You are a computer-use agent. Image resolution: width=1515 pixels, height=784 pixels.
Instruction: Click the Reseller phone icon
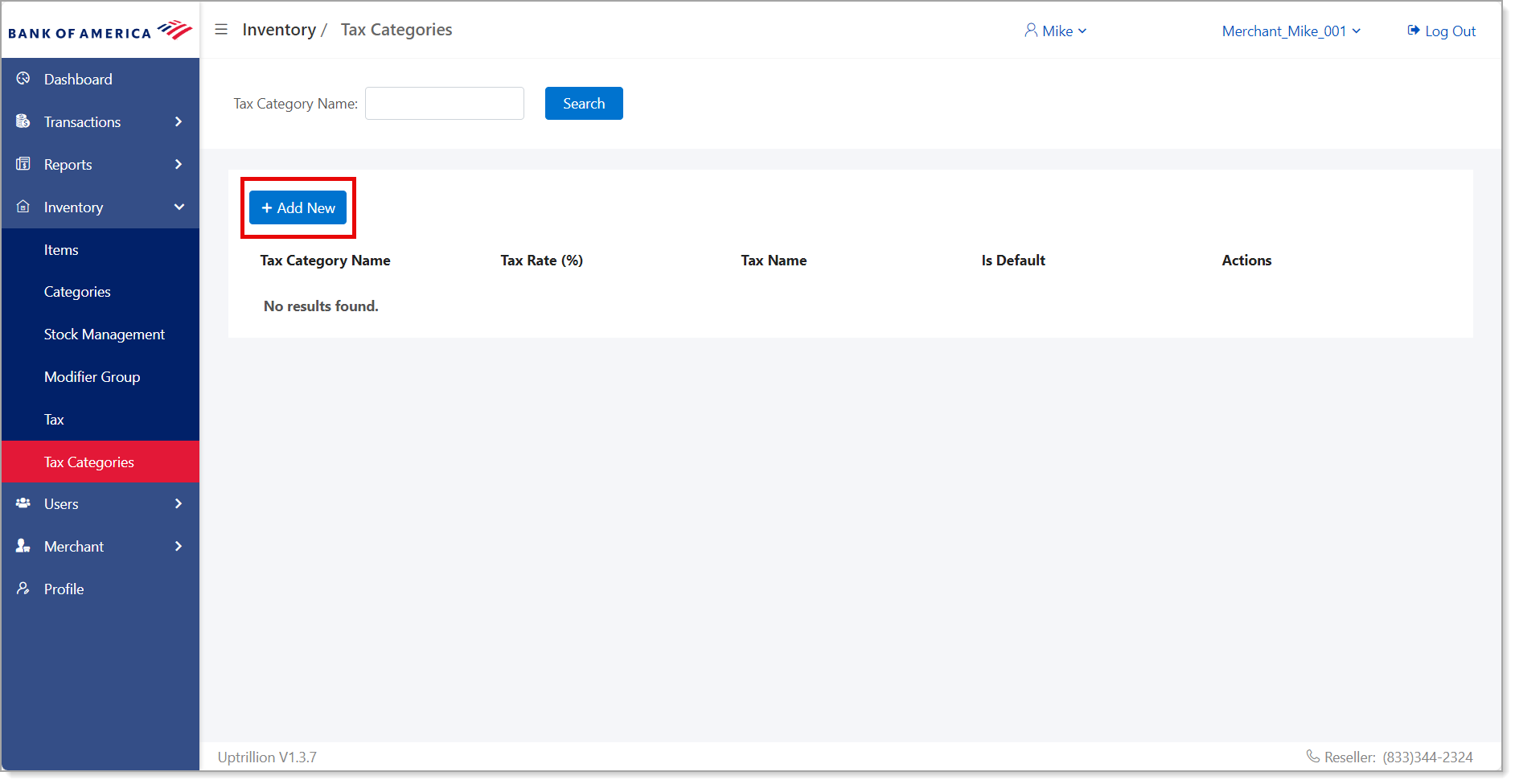click(x=1313, y=757)
